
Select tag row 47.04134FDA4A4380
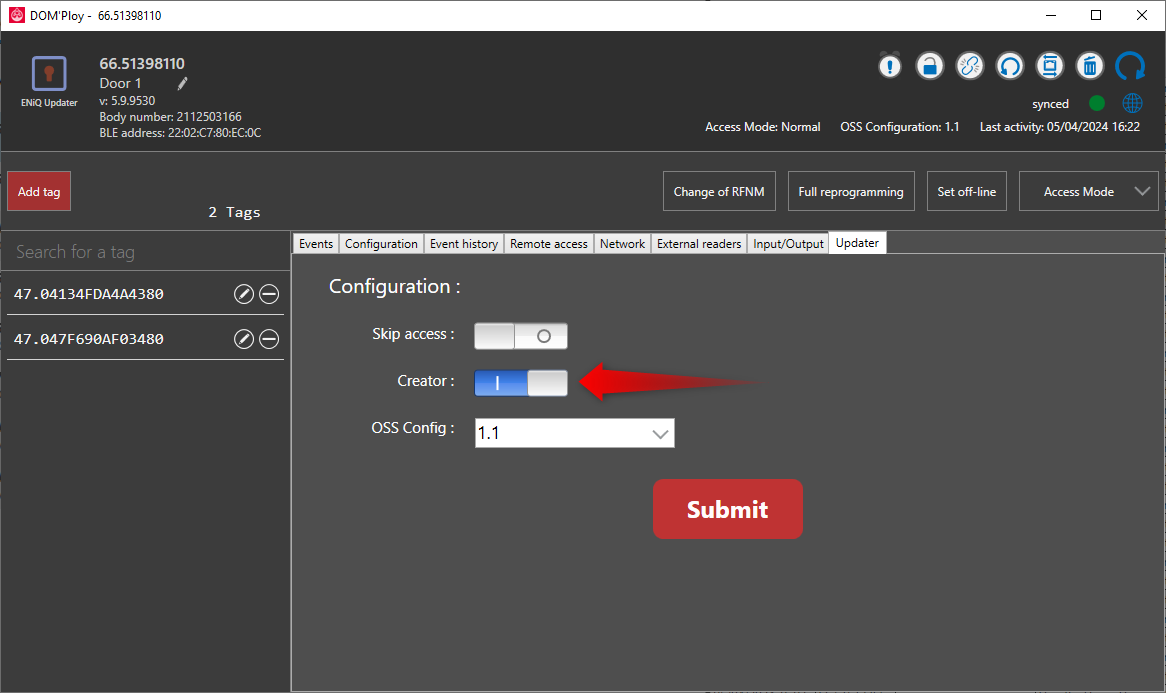tap(146, 294)
